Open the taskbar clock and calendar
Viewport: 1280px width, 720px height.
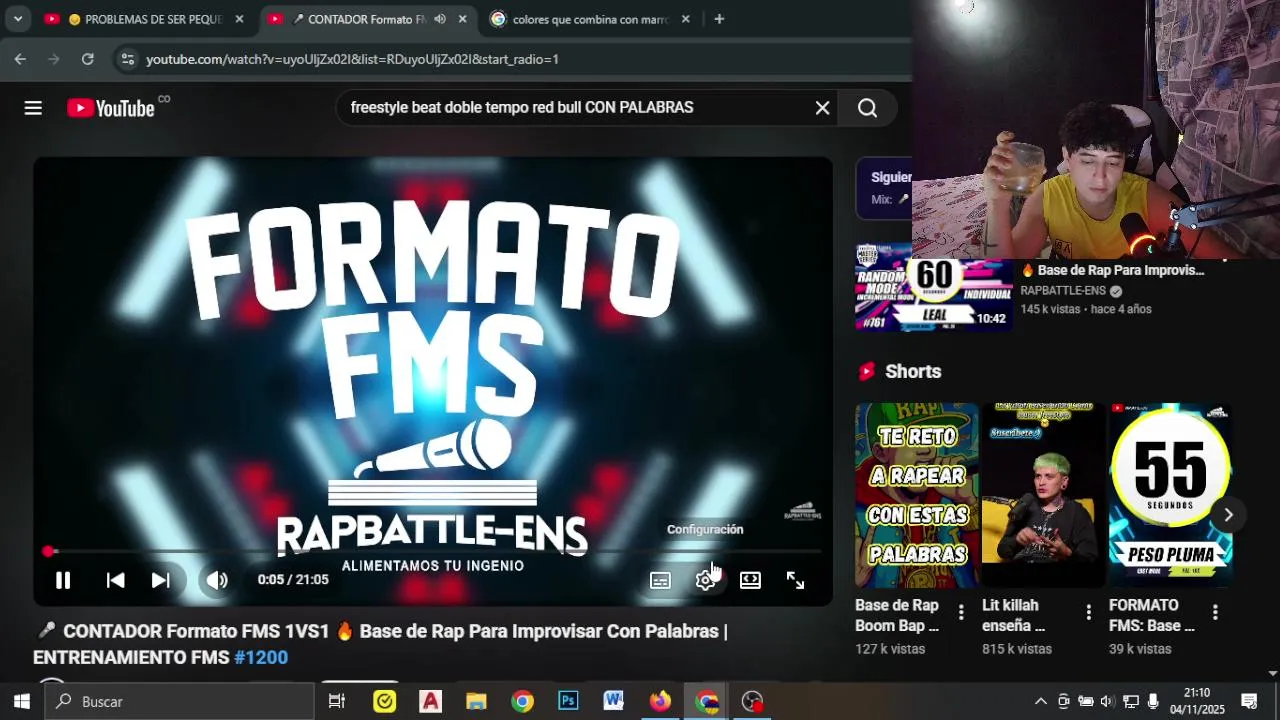pyautogui.click(x=1197, y=701)
